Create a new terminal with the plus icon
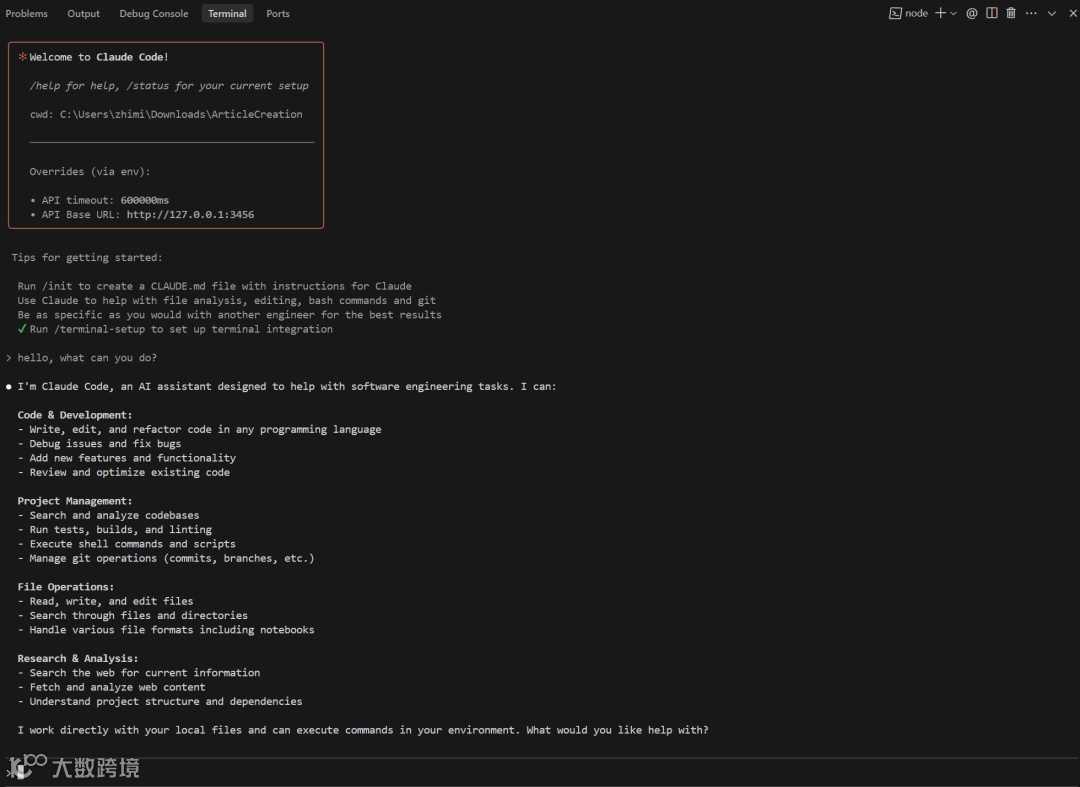Viewport: 1080px width, 787px height. (940, 13)
